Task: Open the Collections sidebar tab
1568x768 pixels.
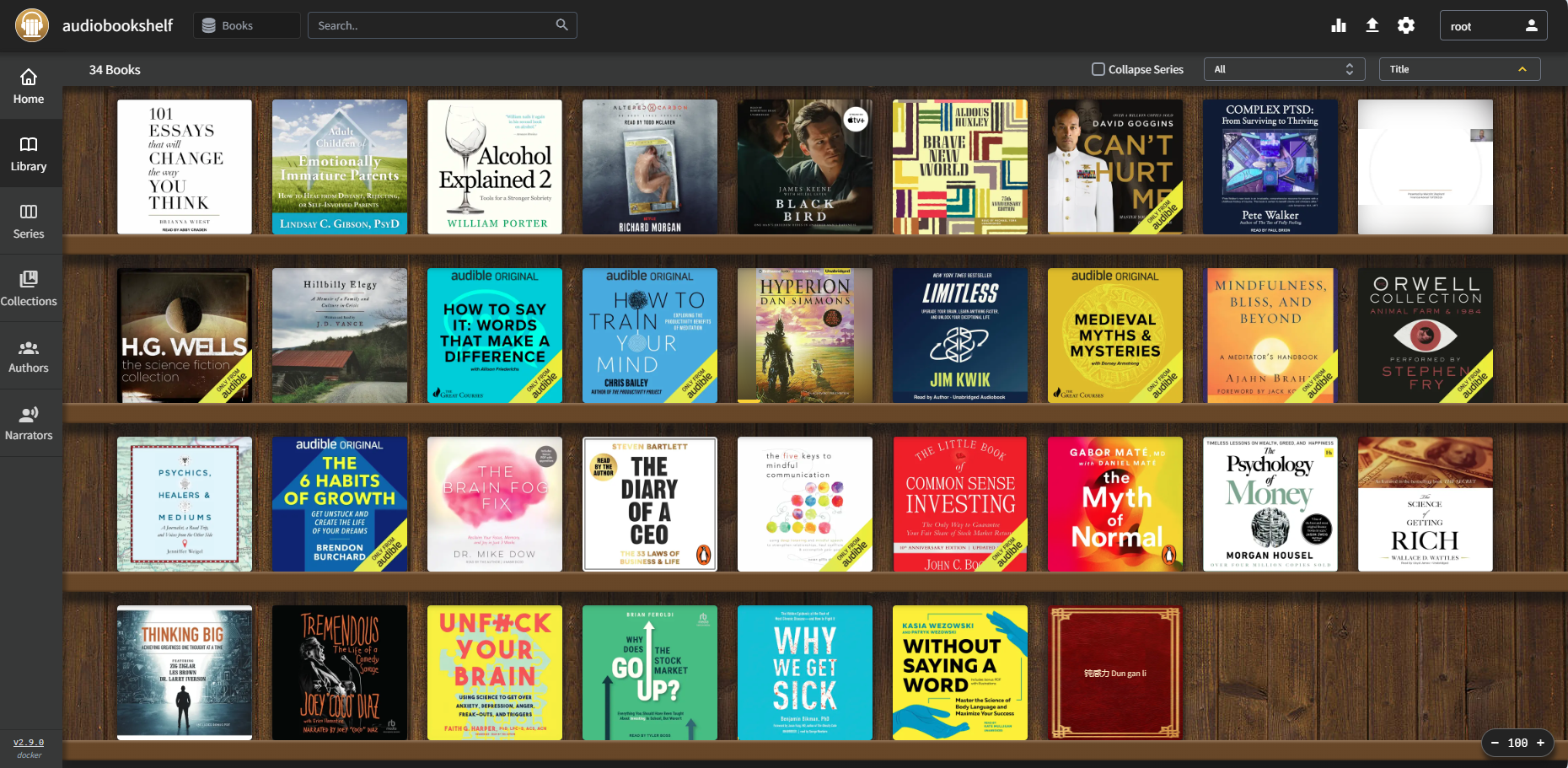Action: click(x=29, y=288)
